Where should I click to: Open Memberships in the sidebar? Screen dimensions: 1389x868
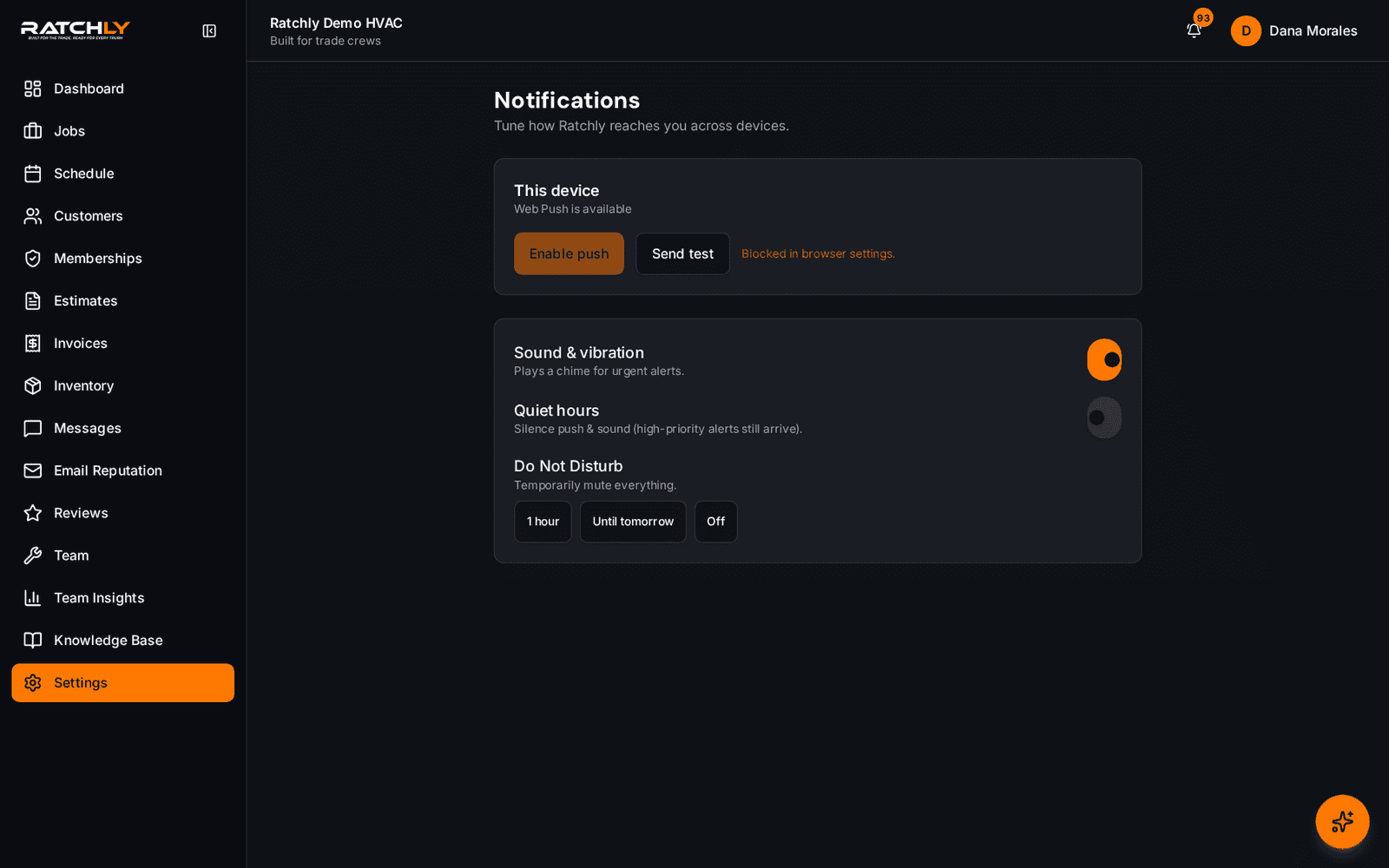(122, 259)
